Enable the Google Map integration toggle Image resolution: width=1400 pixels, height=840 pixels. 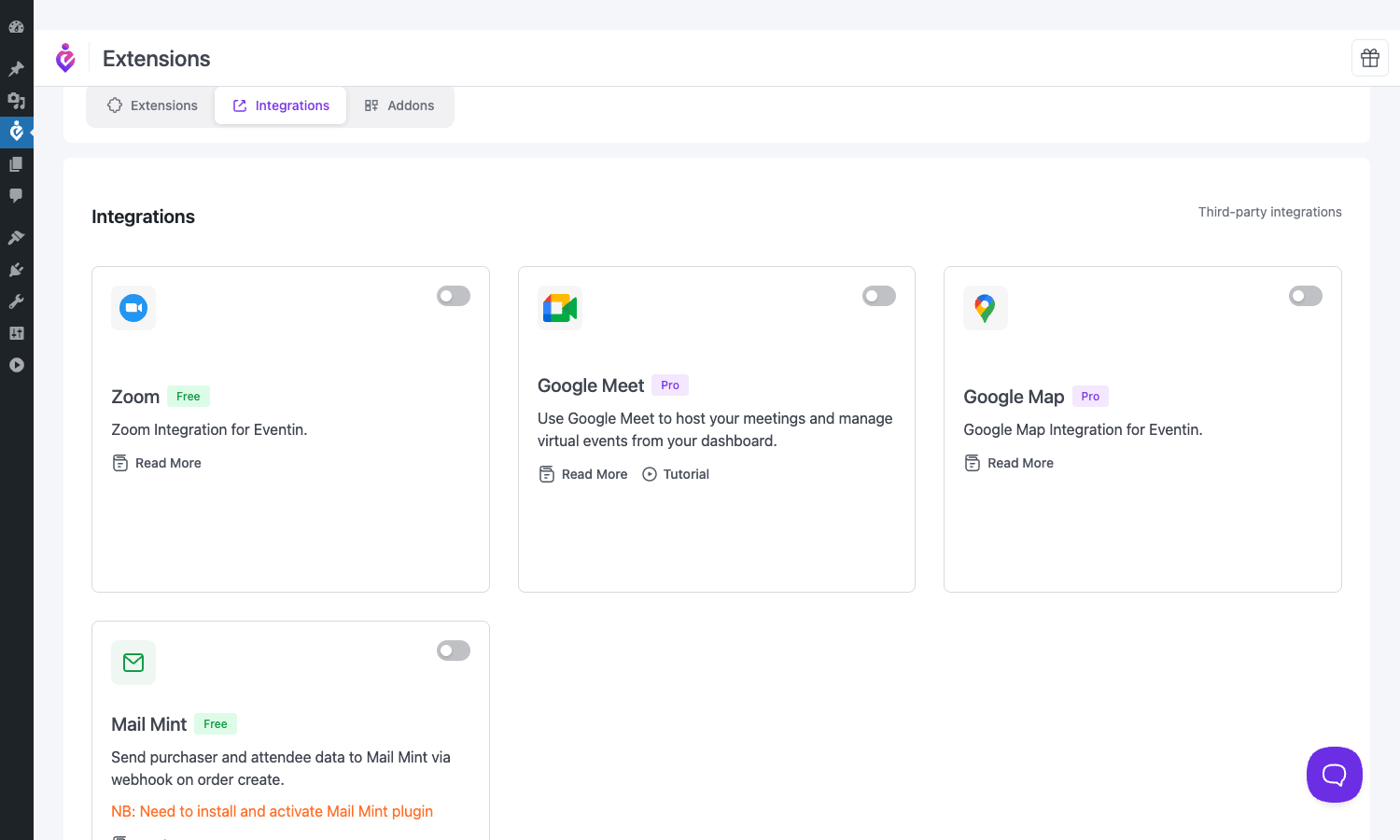tap(1306, 296)
